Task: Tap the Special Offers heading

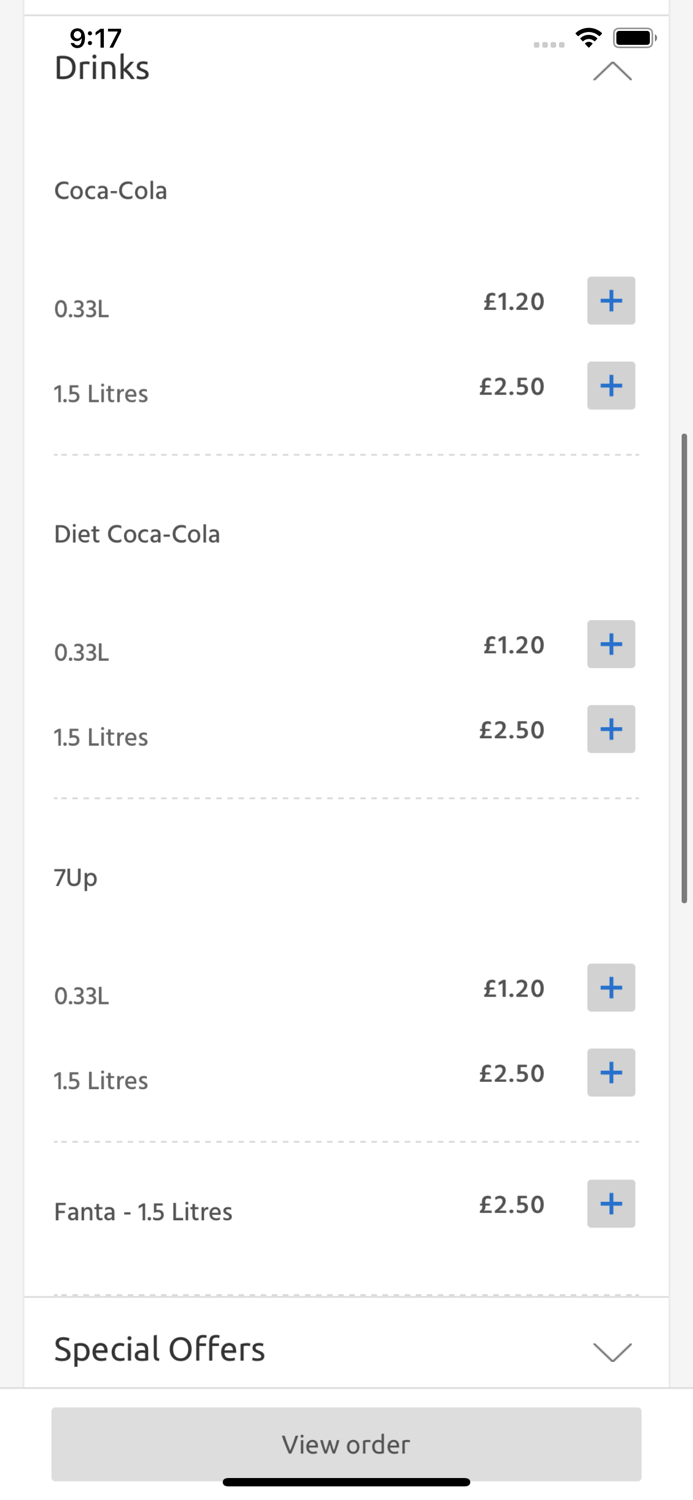Action: tap(160, 1349)
